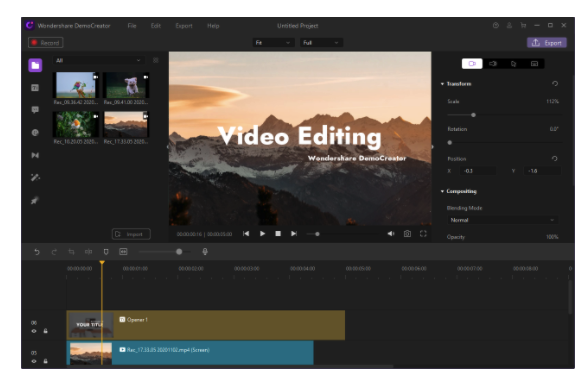
Task: Collapse the Transform section
Action: coord(442,84)
